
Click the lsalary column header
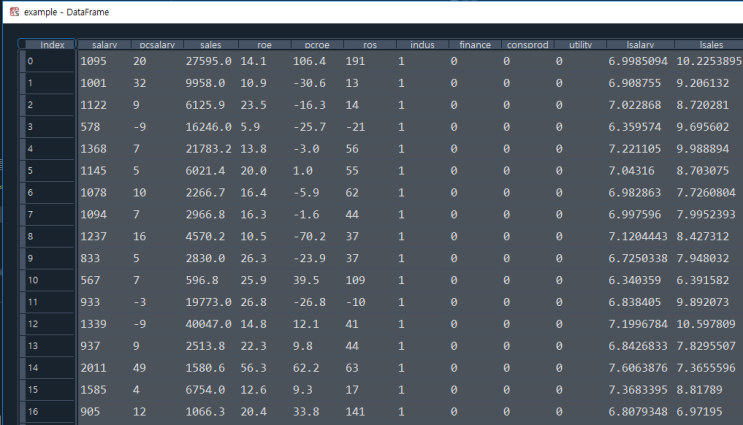640,44
